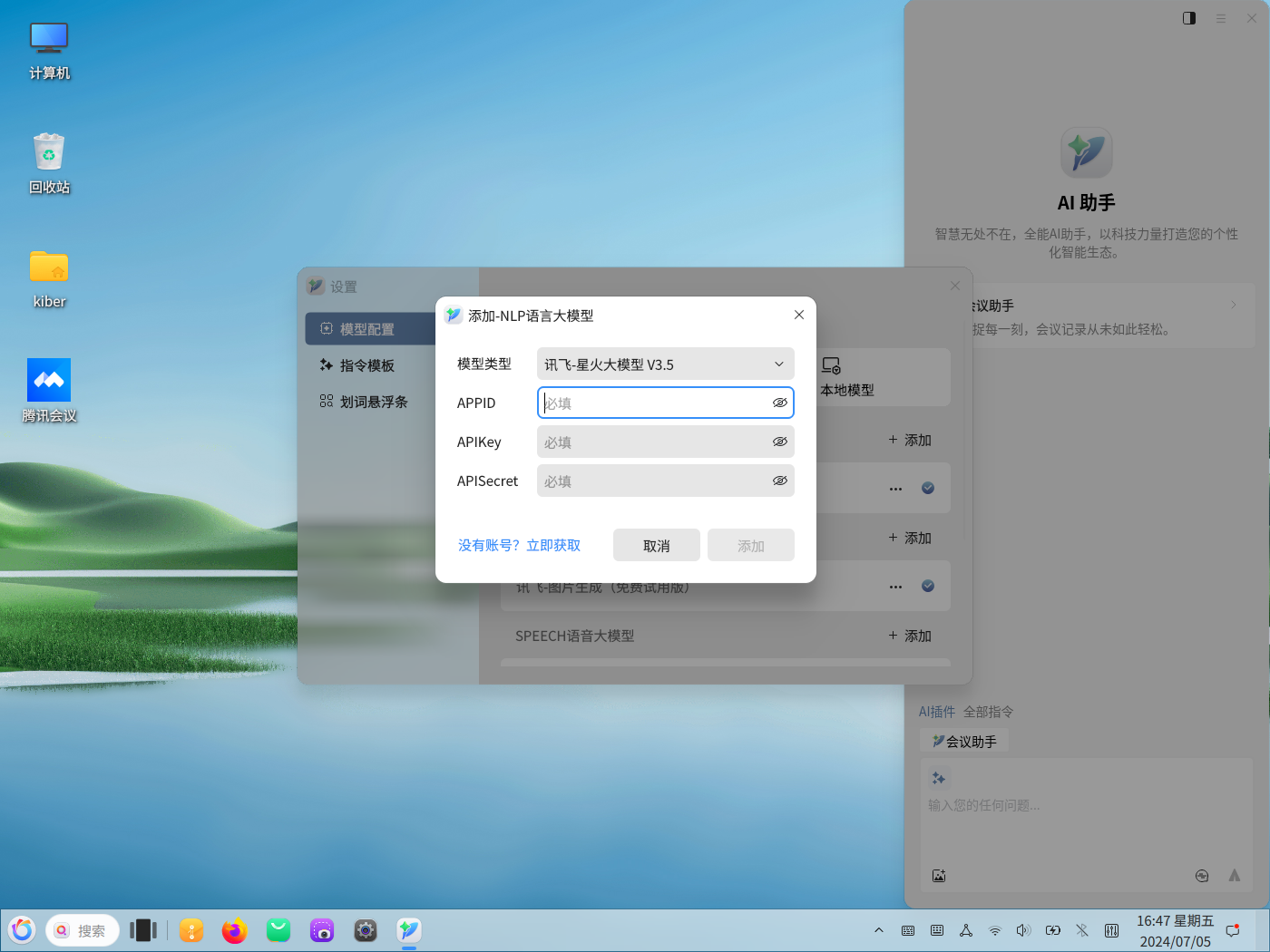Image resolution: width=1270 pixels, height=952 pixels.
Task: Click the 全部指令 tab in assistant
Action: click(x=989, y=712)
